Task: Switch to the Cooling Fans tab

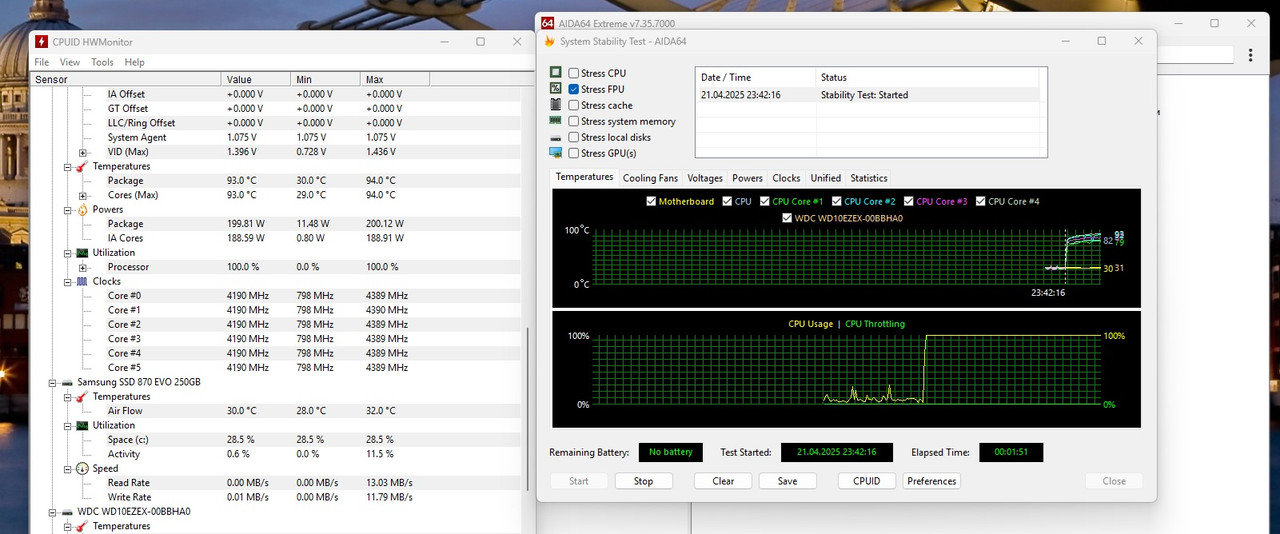Action: tap(650, 178)
